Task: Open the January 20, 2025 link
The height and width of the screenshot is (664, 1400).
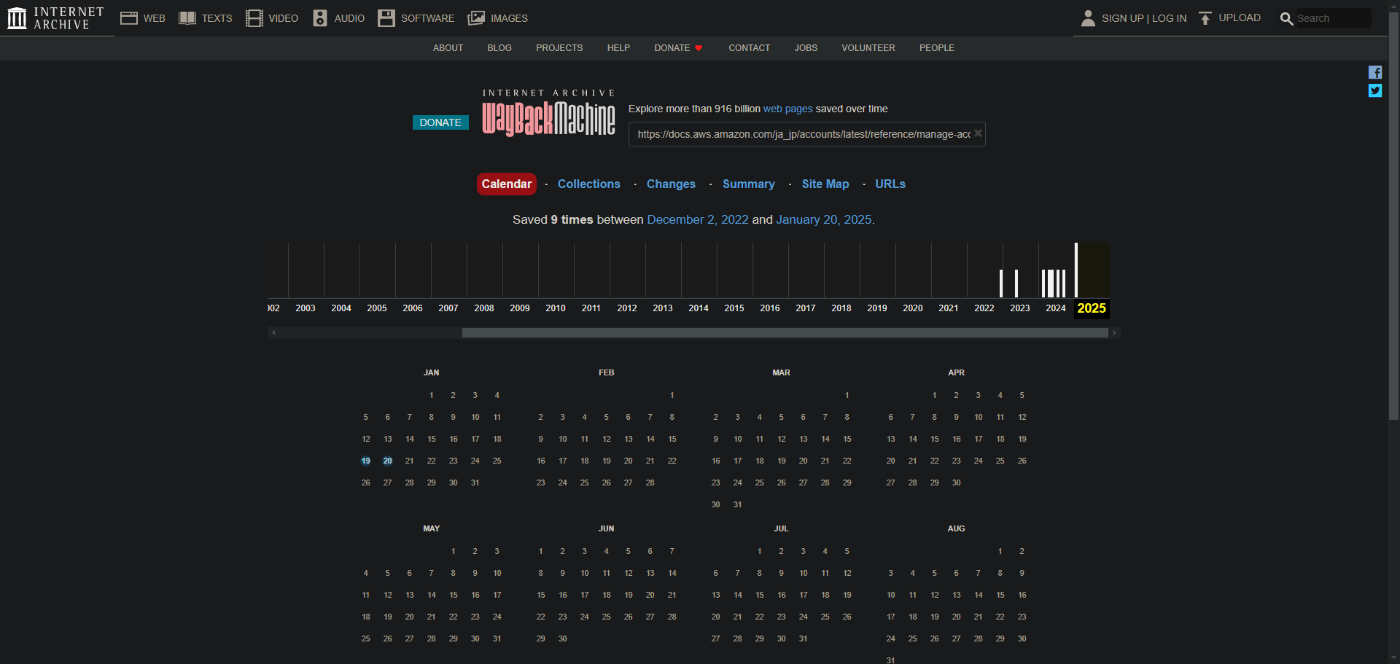Action: 825,220
